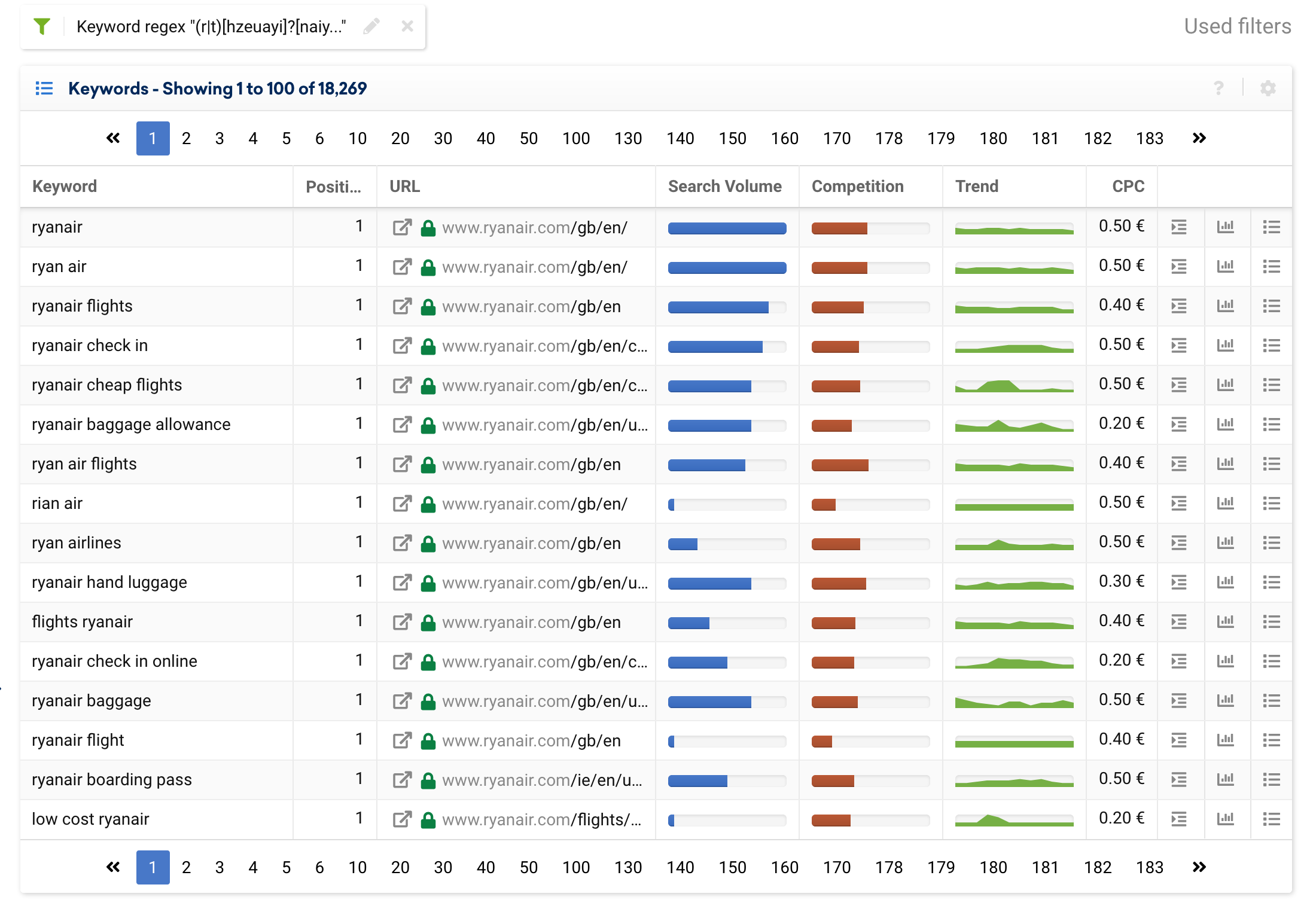Image resolution: width=1316 pixels, height=915 pixels.
Task: Click keyword 'ryanair check in online'
Action: click(114, 661)
